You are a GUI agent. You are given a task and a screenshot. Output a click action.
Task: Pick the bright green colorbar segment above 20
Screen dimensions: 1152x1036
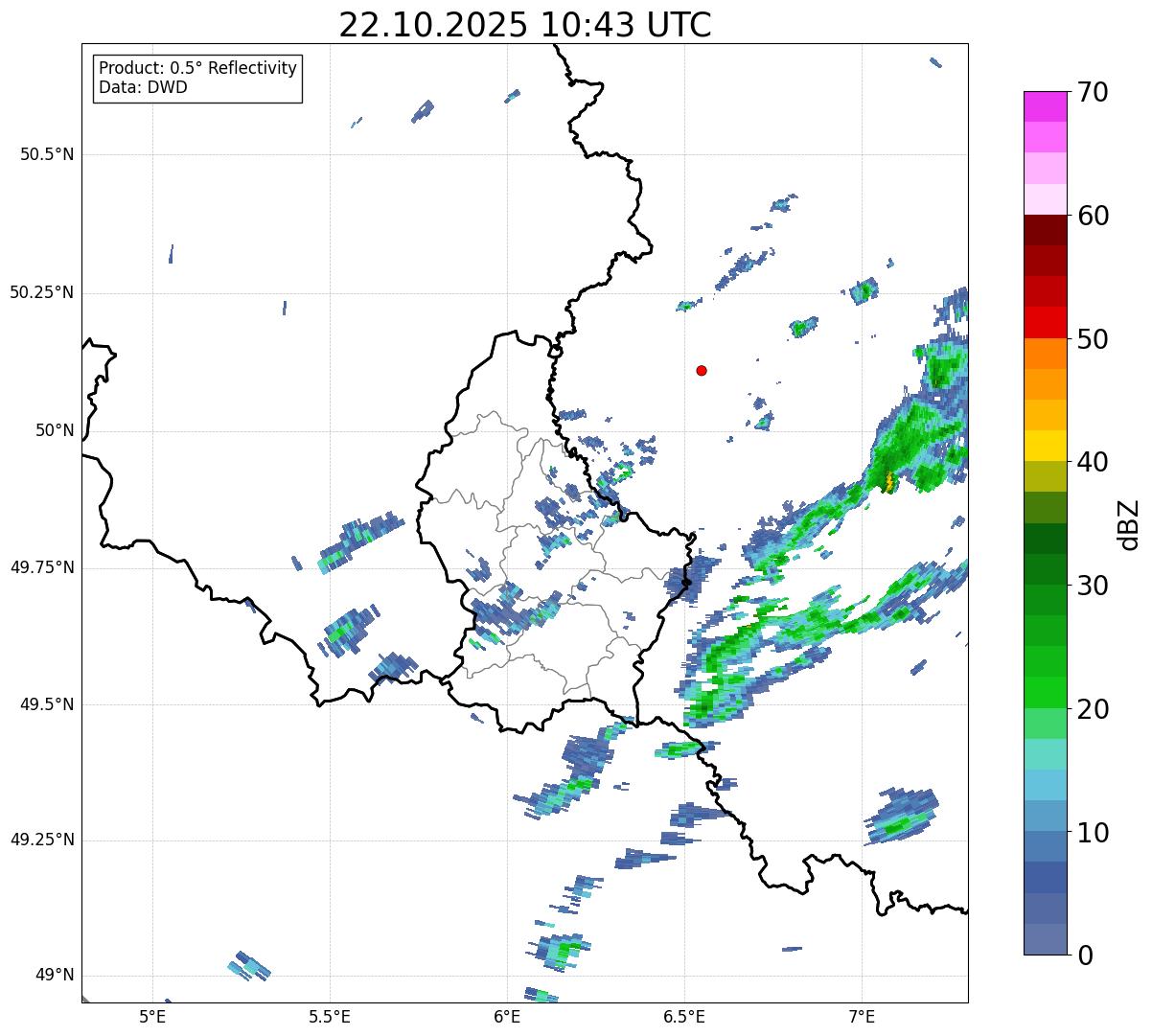point(1046,693)
